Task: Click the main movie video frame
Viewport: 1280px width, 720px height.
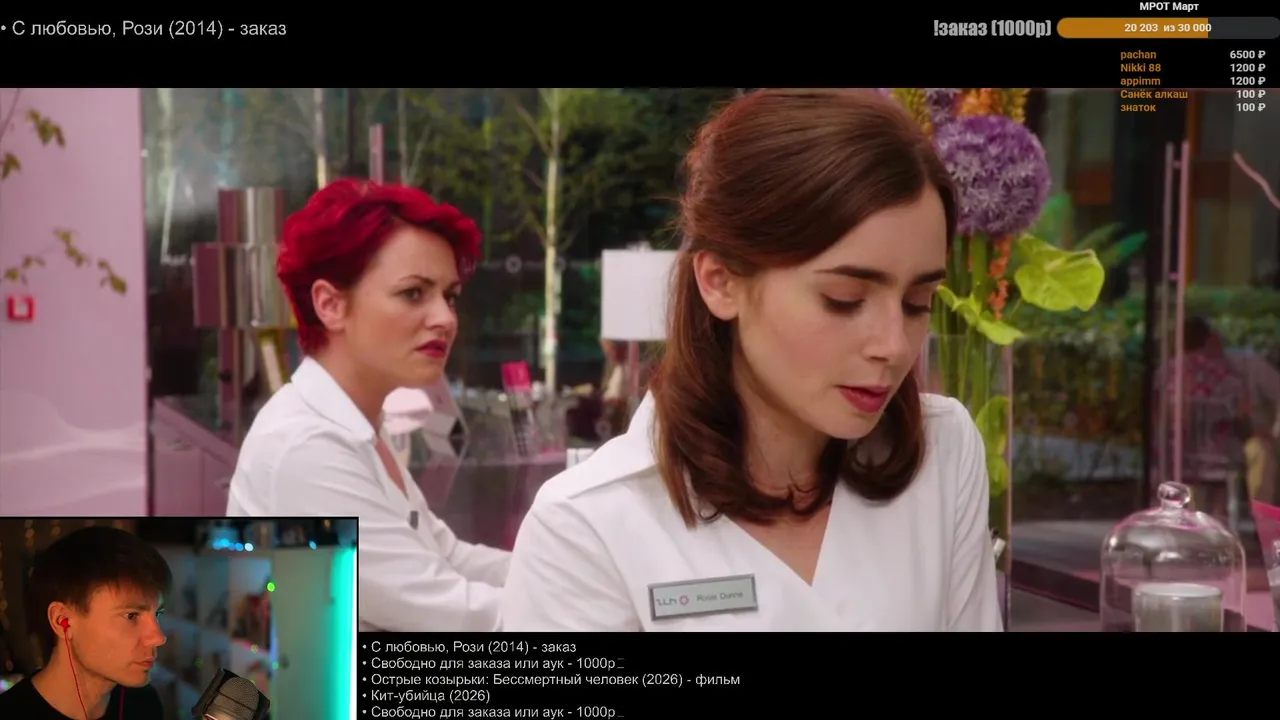Action: [640, 360]
